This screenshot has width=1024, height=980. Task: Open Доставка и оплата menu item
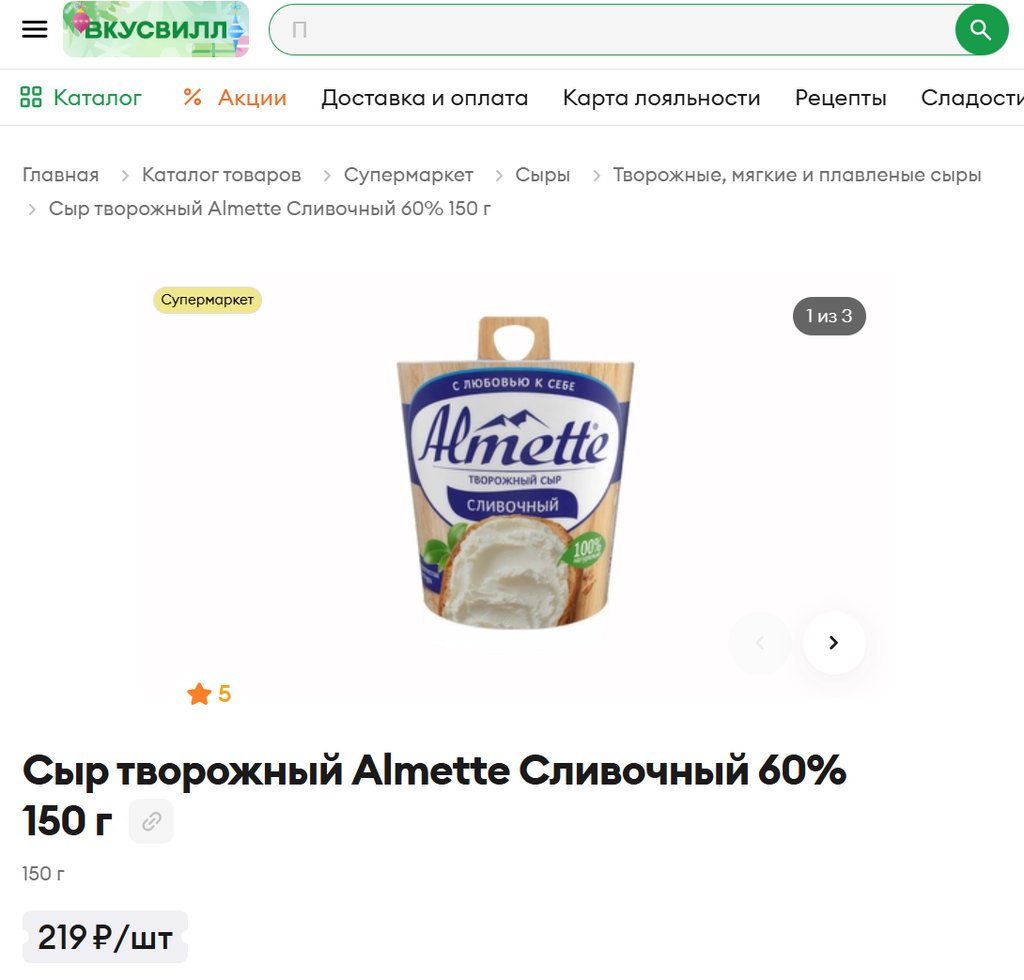click(x=424, y=98)
